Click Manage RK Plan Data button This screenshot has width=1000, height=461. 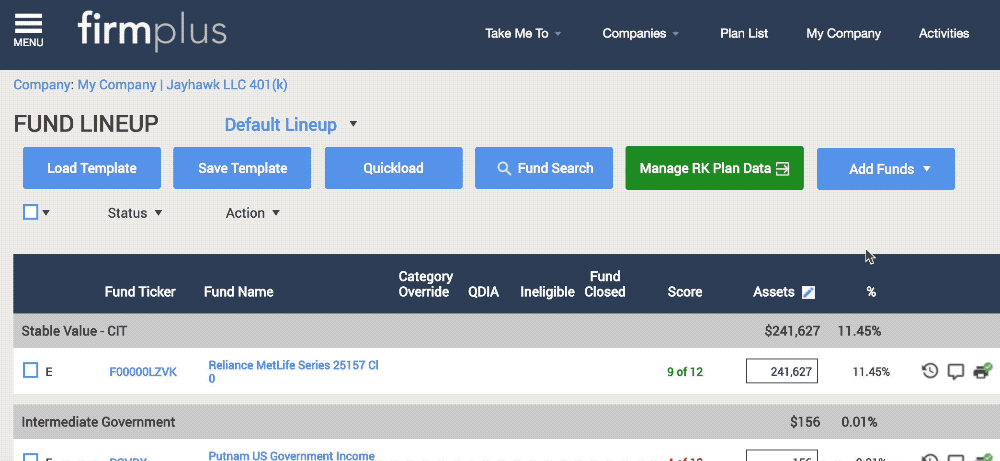click(714, 168)
